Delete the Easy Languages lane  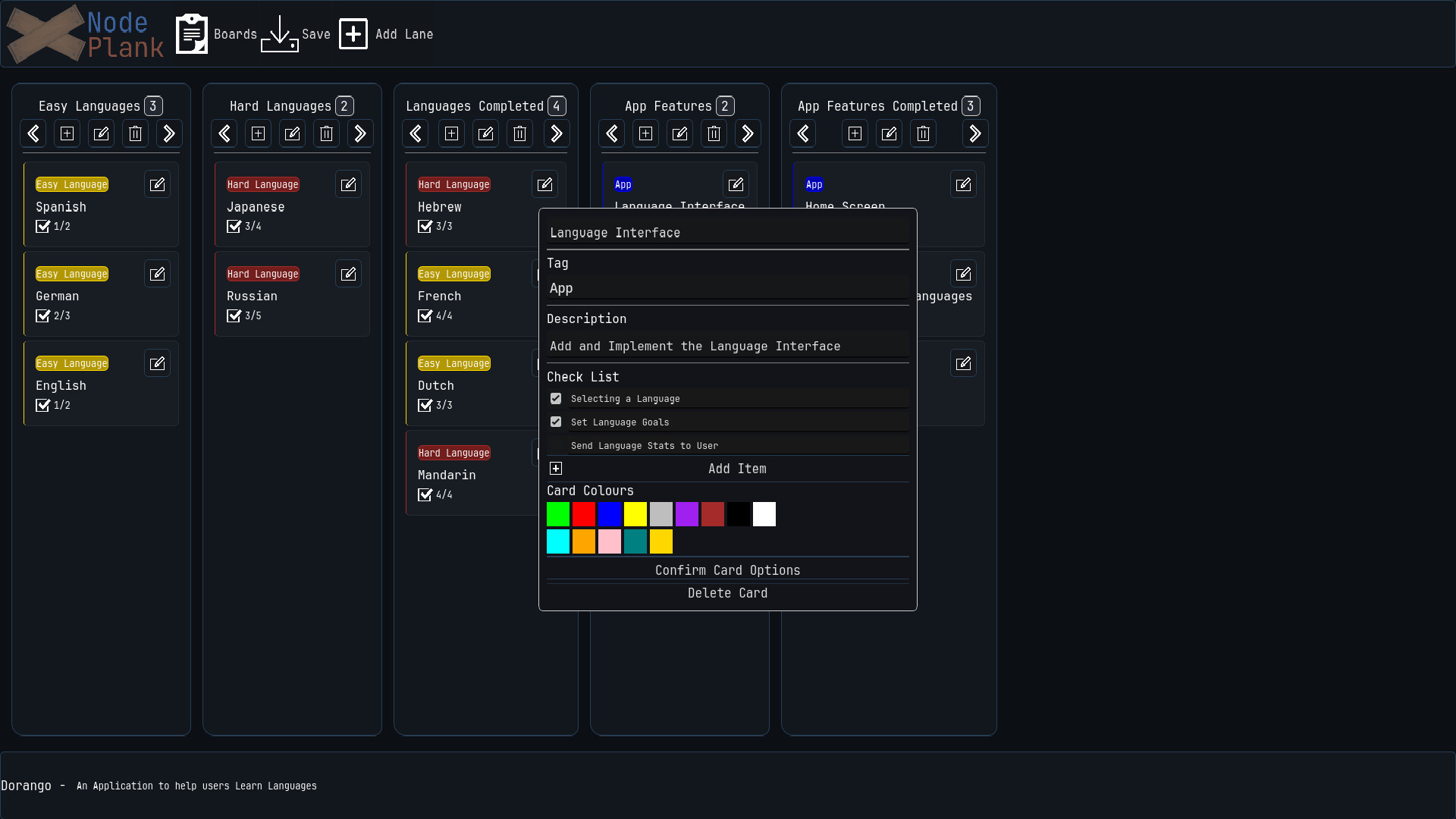(136, 133)
